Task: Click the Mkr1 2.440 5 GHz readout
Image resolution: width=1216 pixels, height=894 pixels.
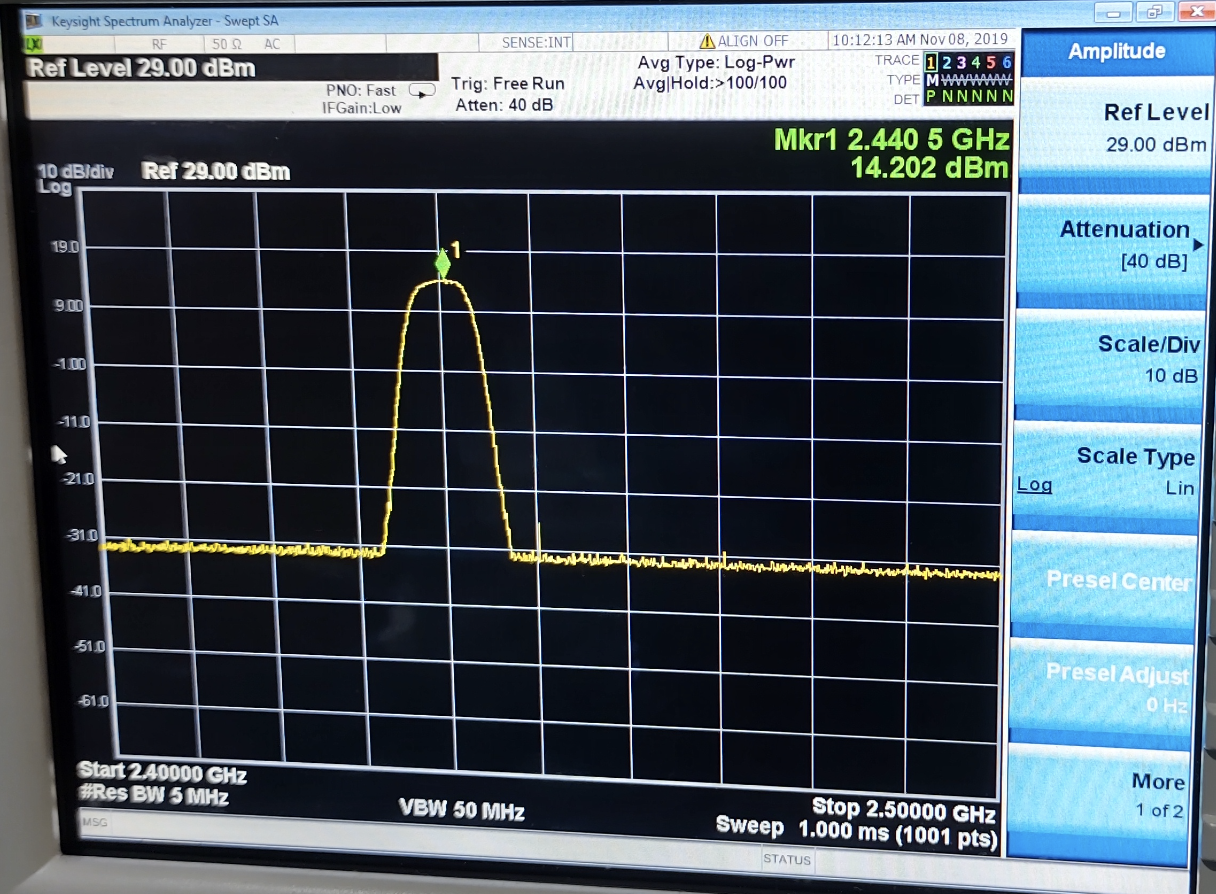Action: (892, 140)
